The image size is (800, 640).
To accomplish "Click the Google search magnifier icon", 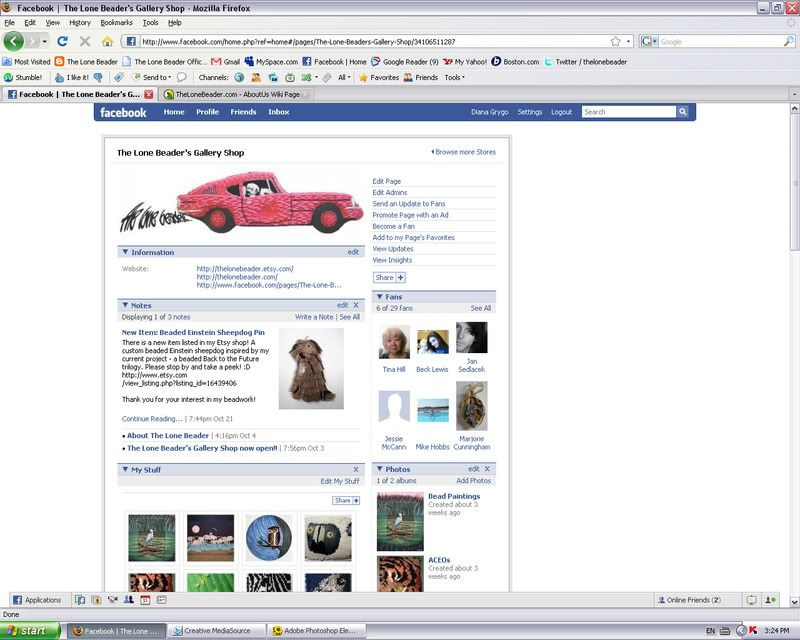I will [789, 41].
